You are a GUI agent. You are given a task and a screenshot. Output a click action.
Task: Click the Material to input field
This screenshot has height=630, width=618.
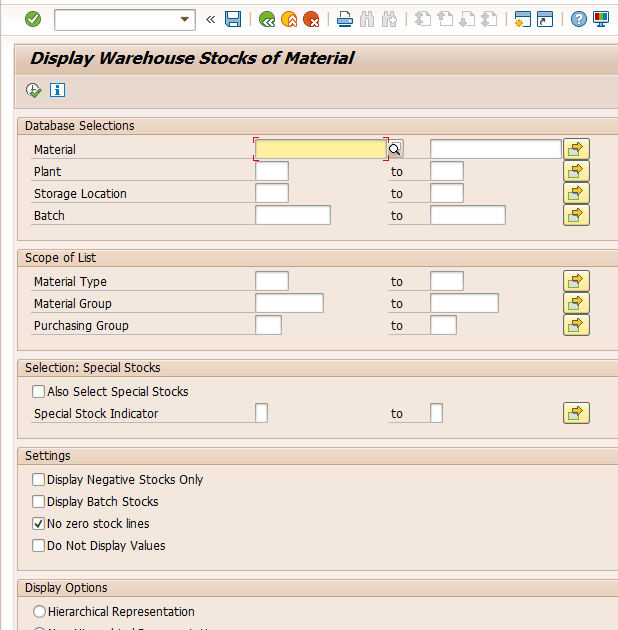tap(495, 149)
